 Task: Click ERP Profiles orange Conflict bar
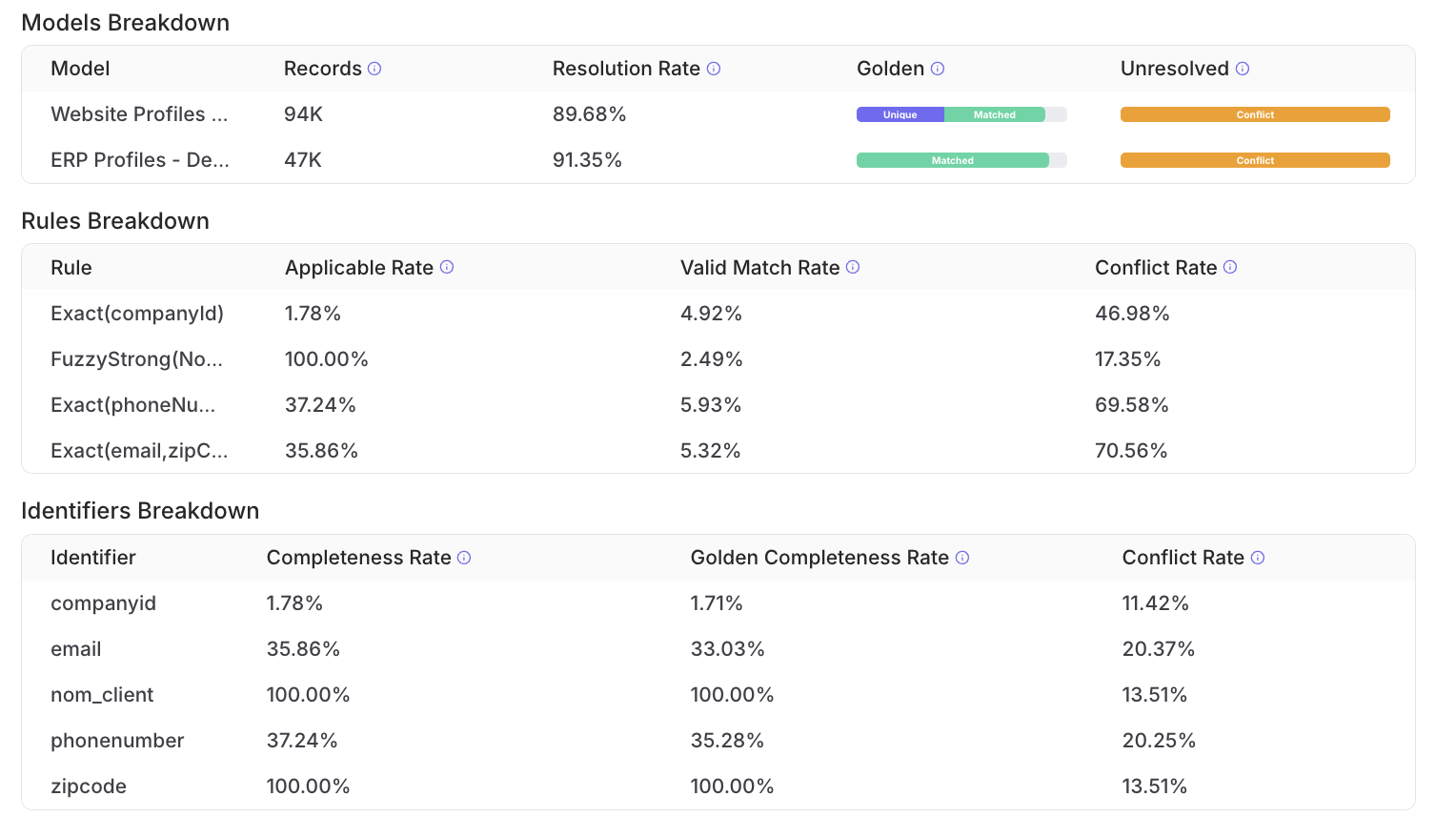point(1255,160)
